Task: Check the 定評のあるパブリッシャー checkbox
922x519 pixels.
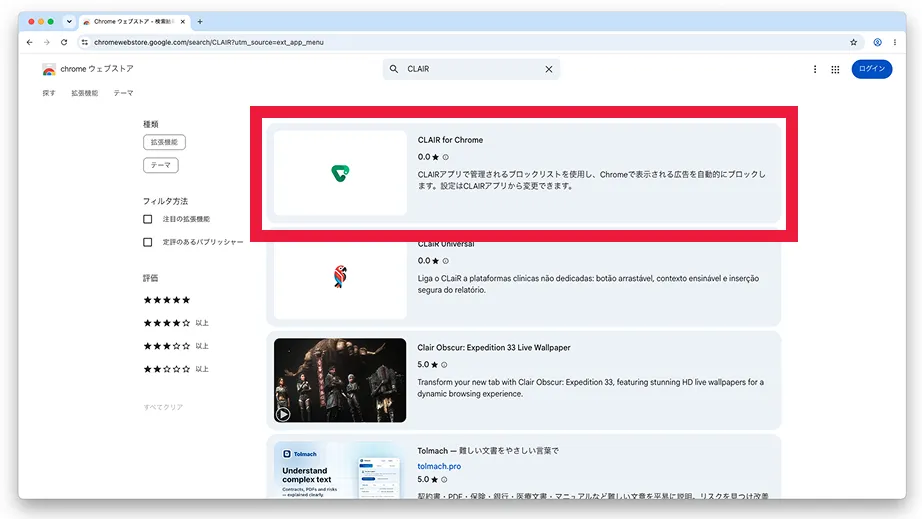Action: click(148, 242)
